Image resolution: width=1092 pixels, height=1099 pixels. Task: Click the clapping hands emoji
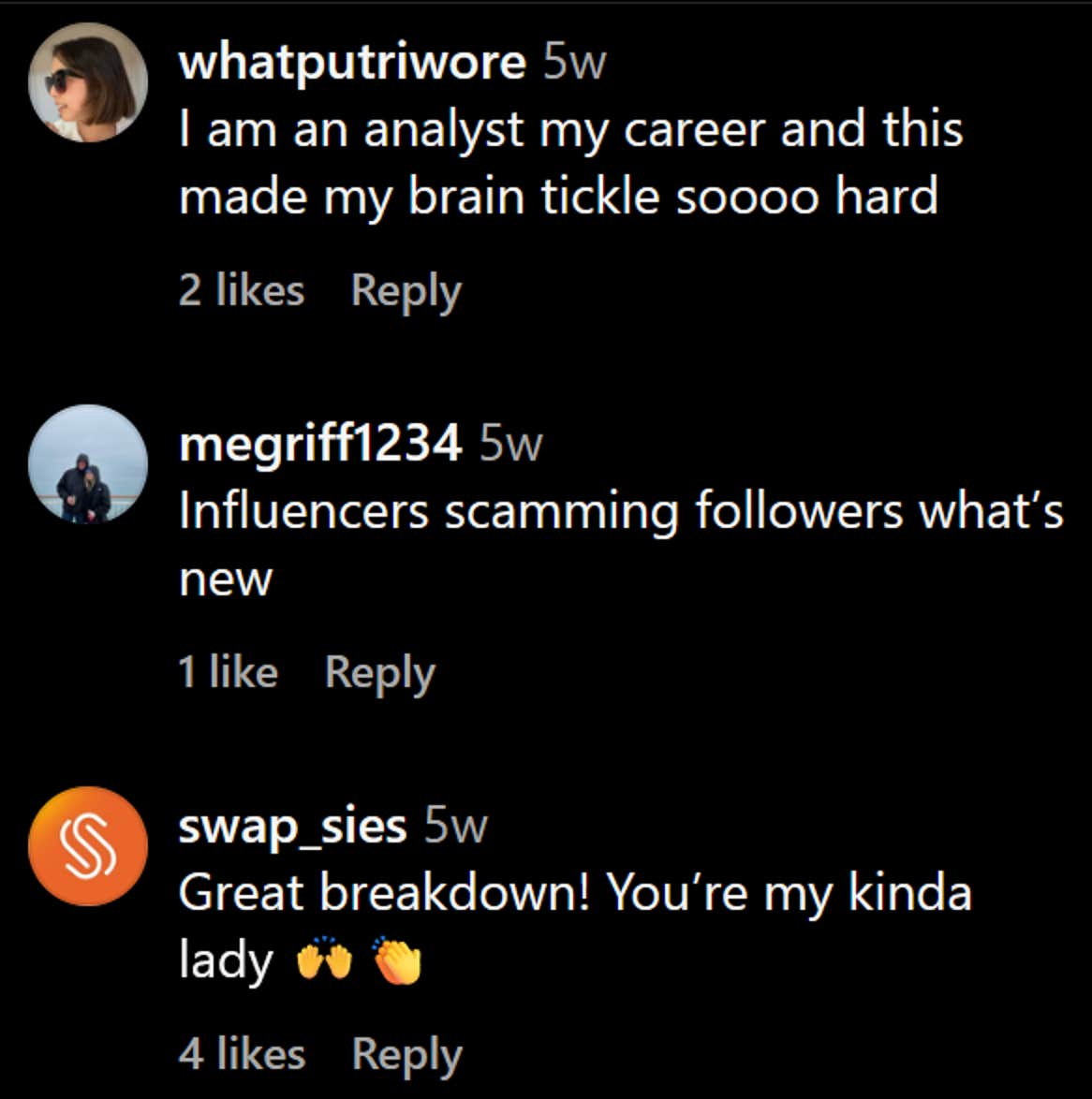click(398, 961)
